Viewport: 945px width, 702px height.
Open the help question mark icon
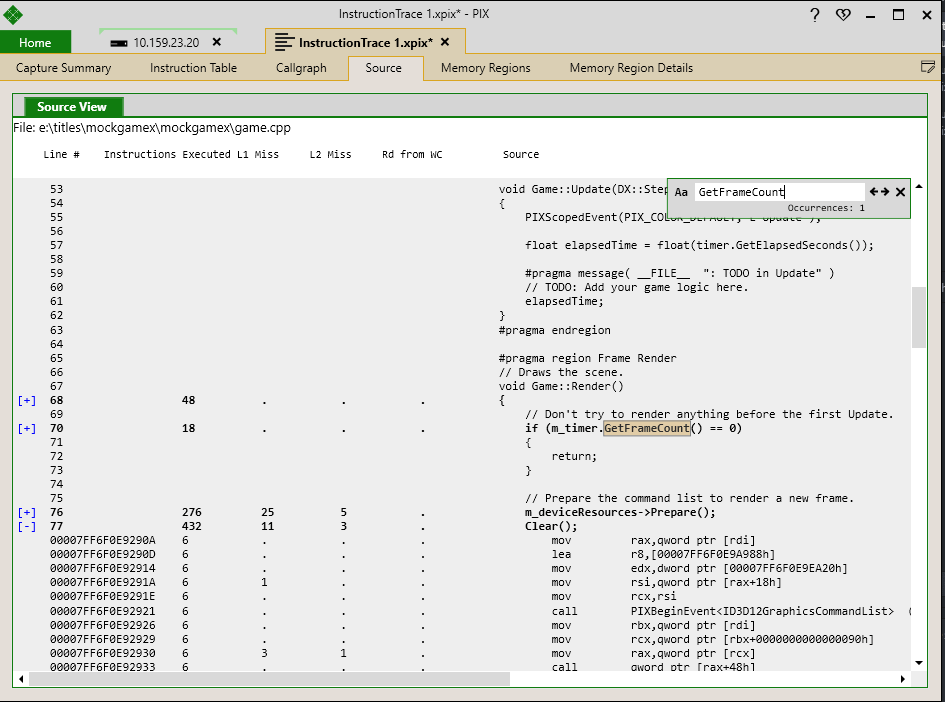(x=815, y=14)
